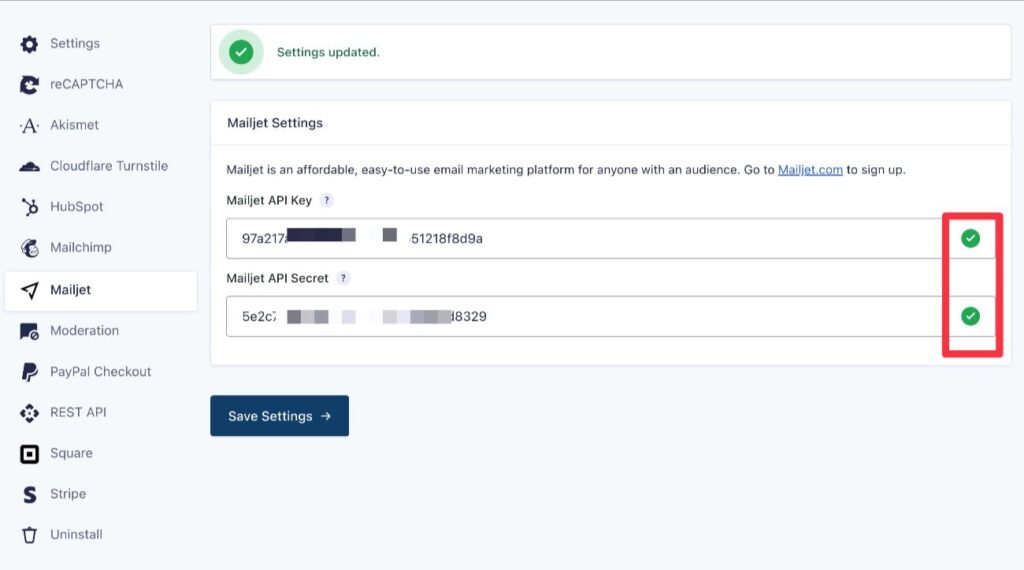The image size is (1024, 570).
Task: Click the reCAPTCHA logo icon
Action: point(29,85)
